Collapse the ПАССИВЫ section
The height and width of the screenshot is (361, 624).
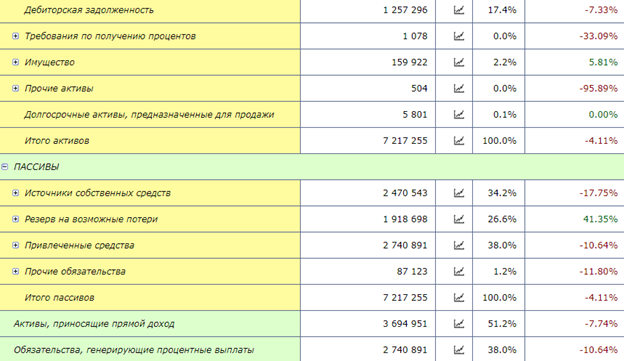(5, 167)
